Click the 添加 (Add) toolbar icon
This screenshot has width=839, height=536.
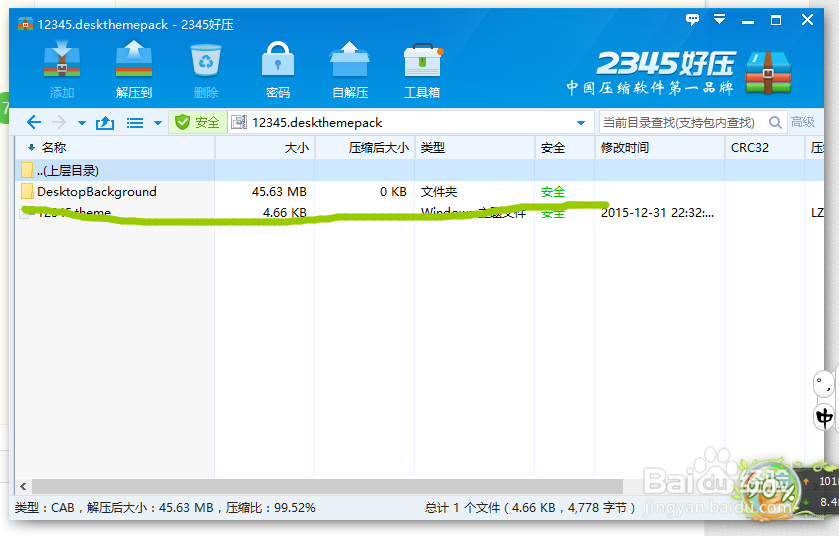62,70
